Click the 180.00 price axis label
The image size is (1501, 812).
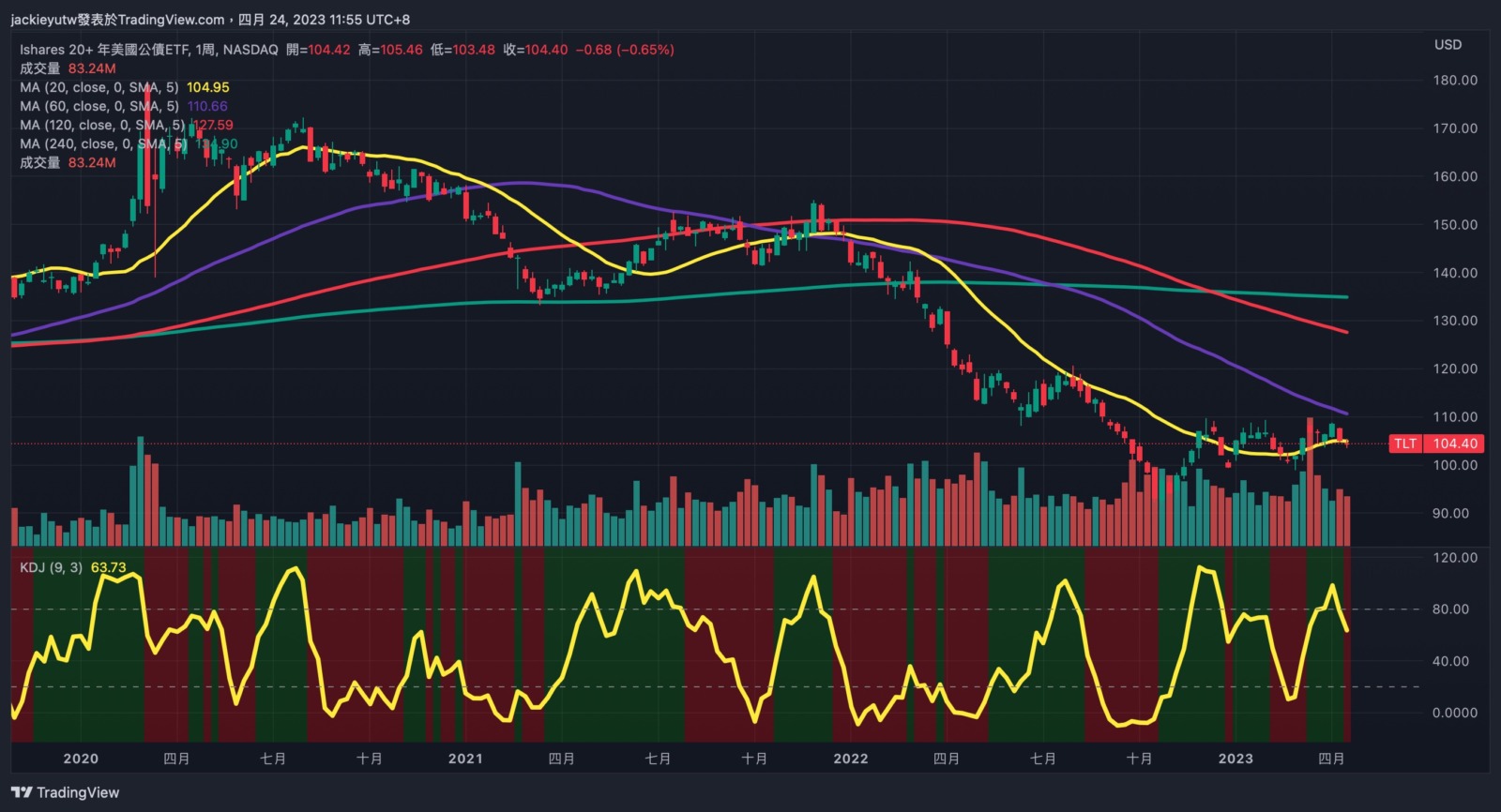1455,81
